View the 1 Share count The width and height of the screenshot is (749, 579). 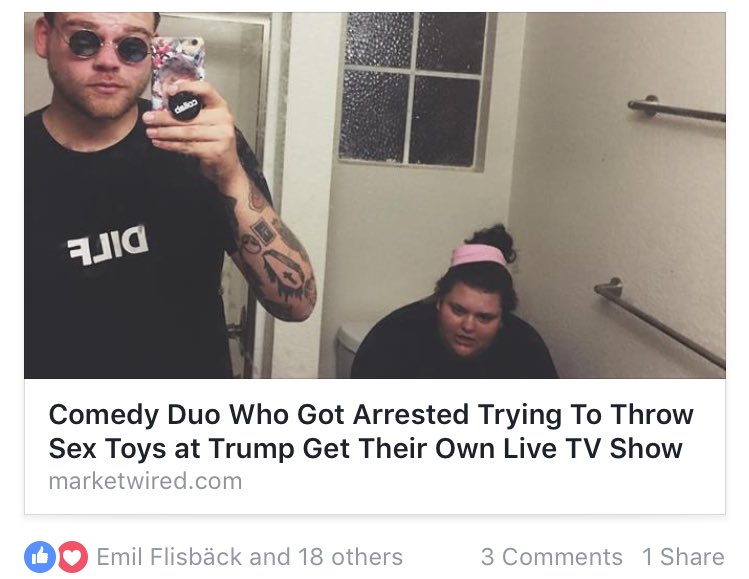(x=684, y=557)
